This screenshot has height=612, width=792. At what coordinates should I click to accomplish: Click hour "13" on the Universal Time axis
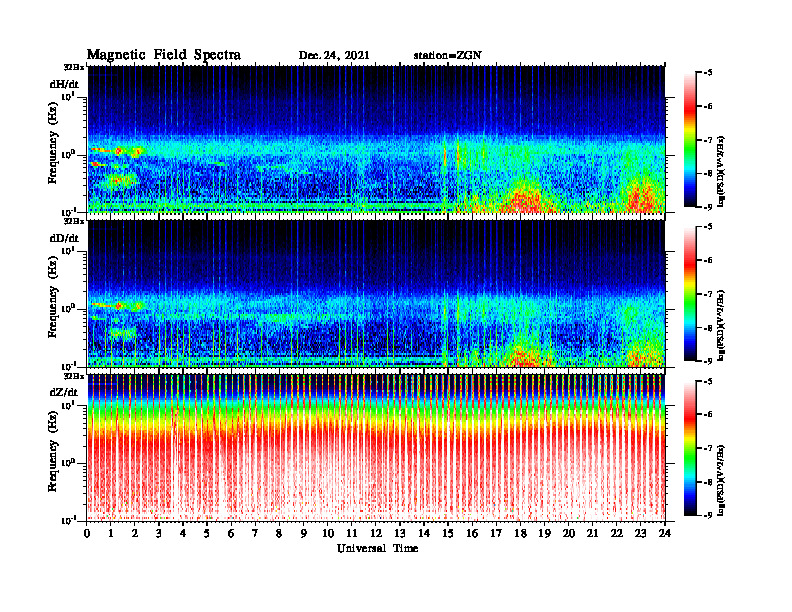[x=400, y=533]
